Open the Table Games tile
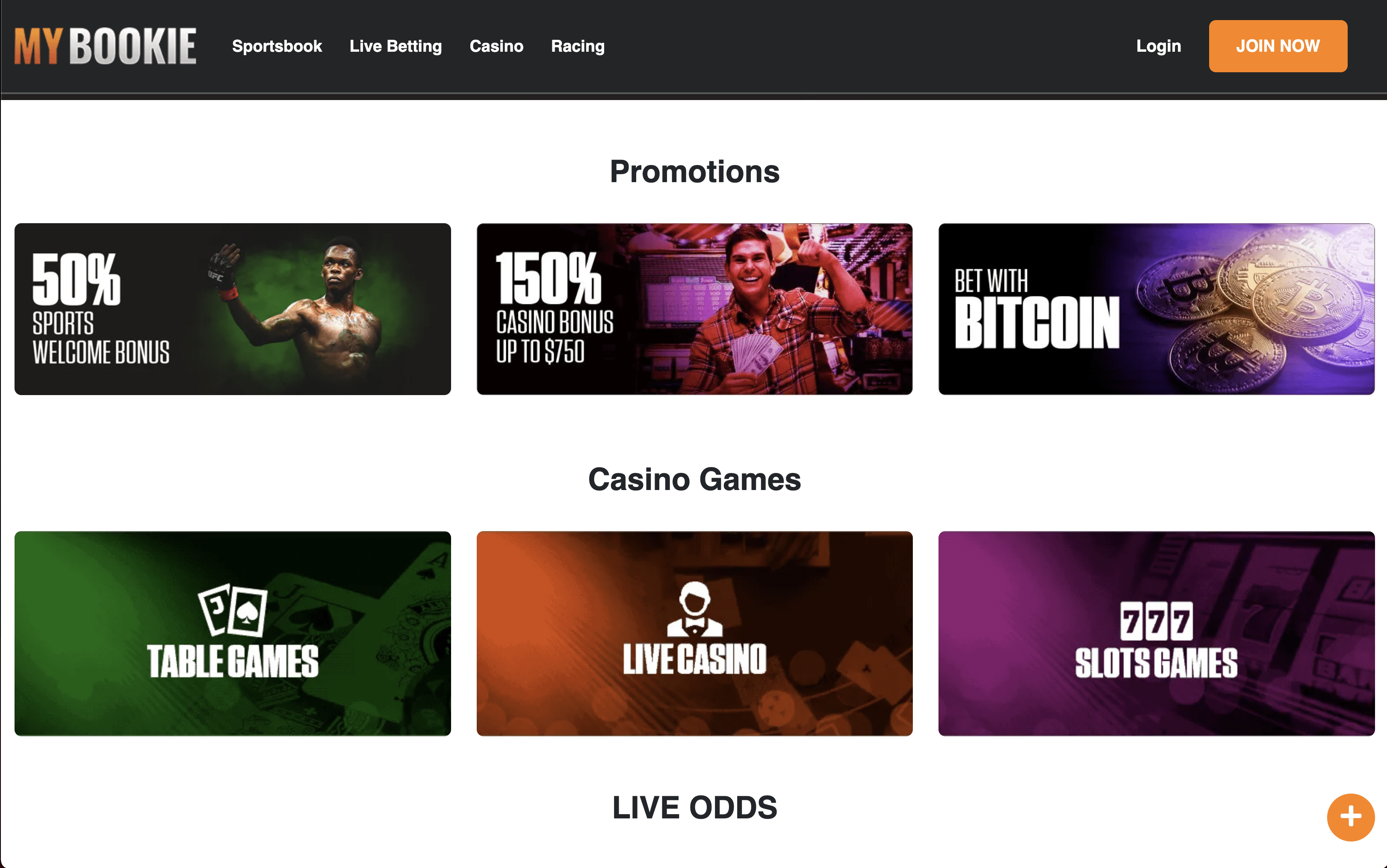The image size is (1387, 868). pyautogui.click(x=233, y=633)
